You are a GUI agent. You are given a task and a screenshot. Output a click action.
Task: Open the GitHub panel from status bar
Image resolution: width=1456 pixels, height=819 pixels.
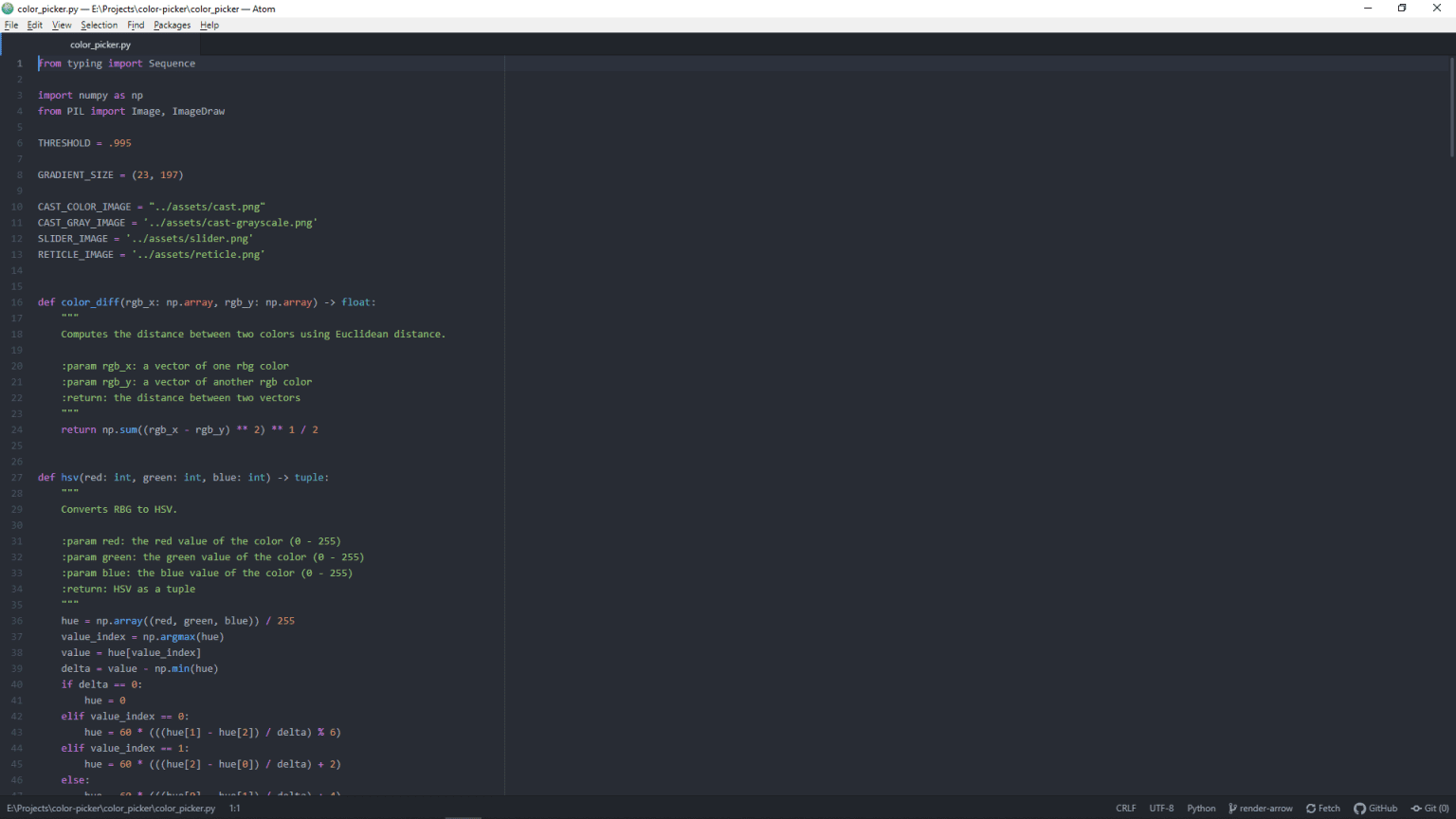(1375, 809)
